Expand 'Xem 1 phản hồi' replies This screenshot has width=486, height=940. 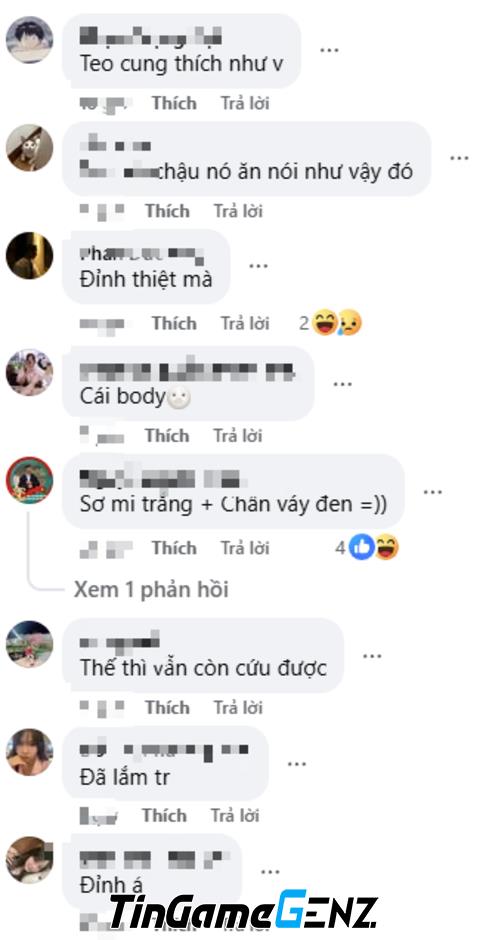[x=151, y=590]
